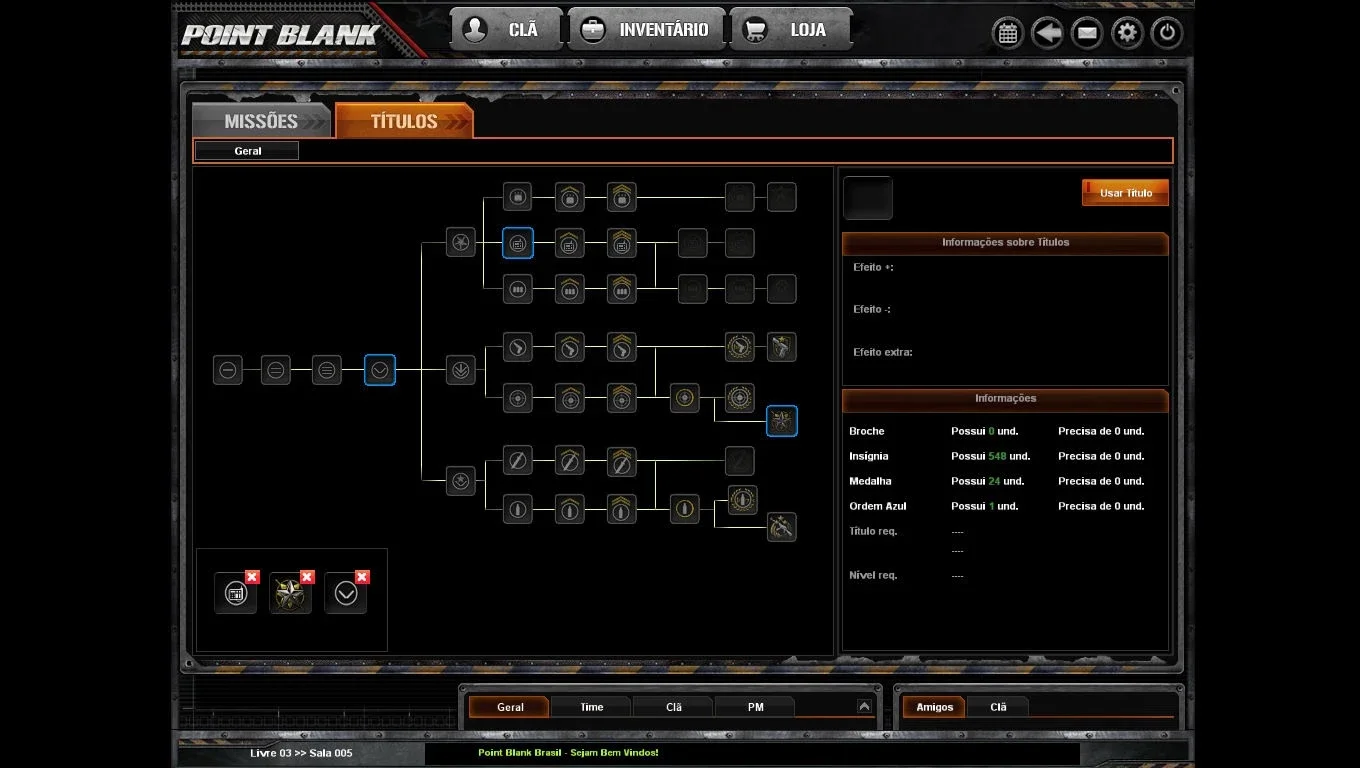Screen dimensions: 1360x768
Task: Expand the chat window with arrow button
Action: (x=864, y=706)
